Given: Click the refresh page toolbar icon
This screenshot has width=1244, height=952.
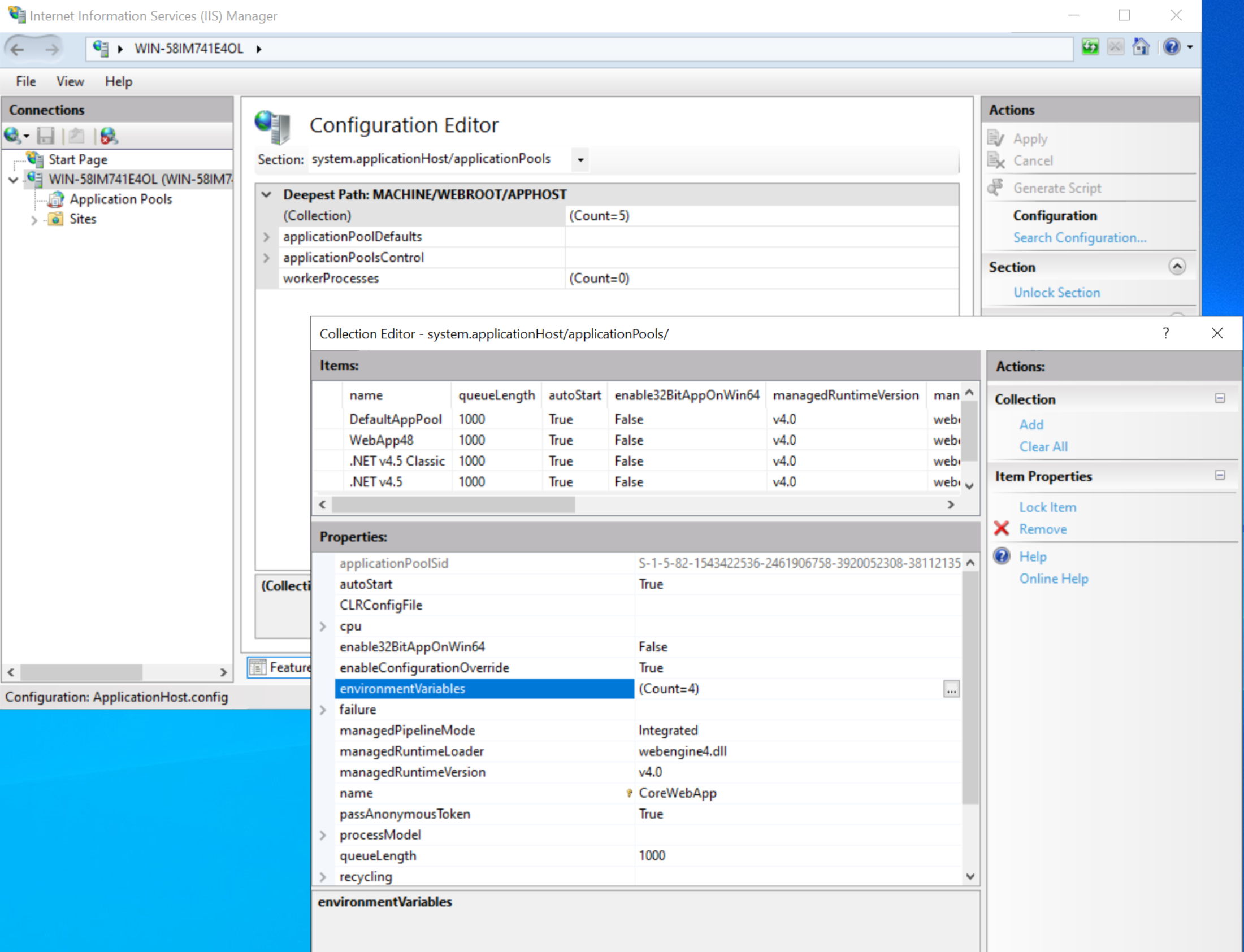Looking at the screenshot, I should 1090,47.
